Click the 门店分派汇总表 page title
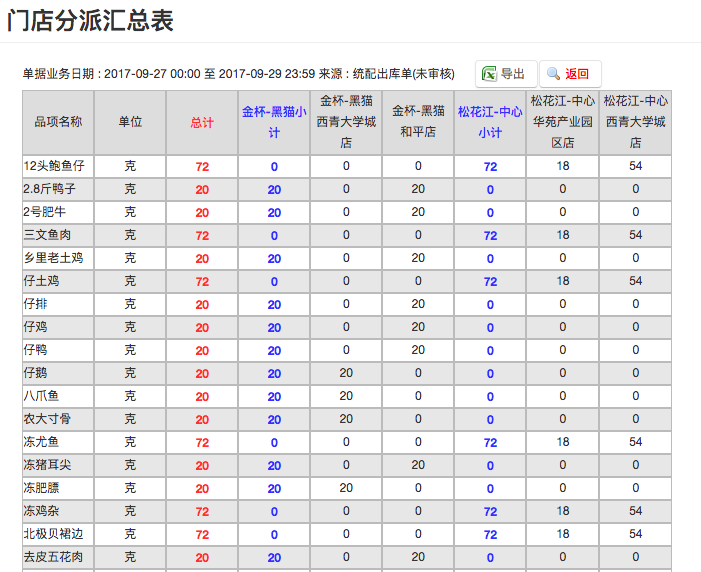701x572 pixels. tap(90, 21)
